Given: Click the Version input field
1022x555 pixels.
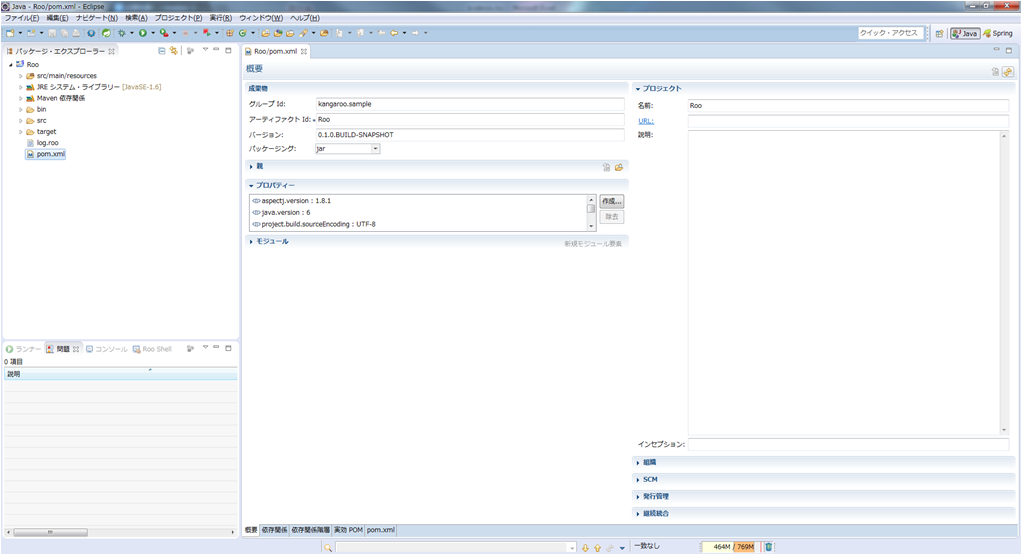Looking at the screenshot, I should click(x=469, y=135).
